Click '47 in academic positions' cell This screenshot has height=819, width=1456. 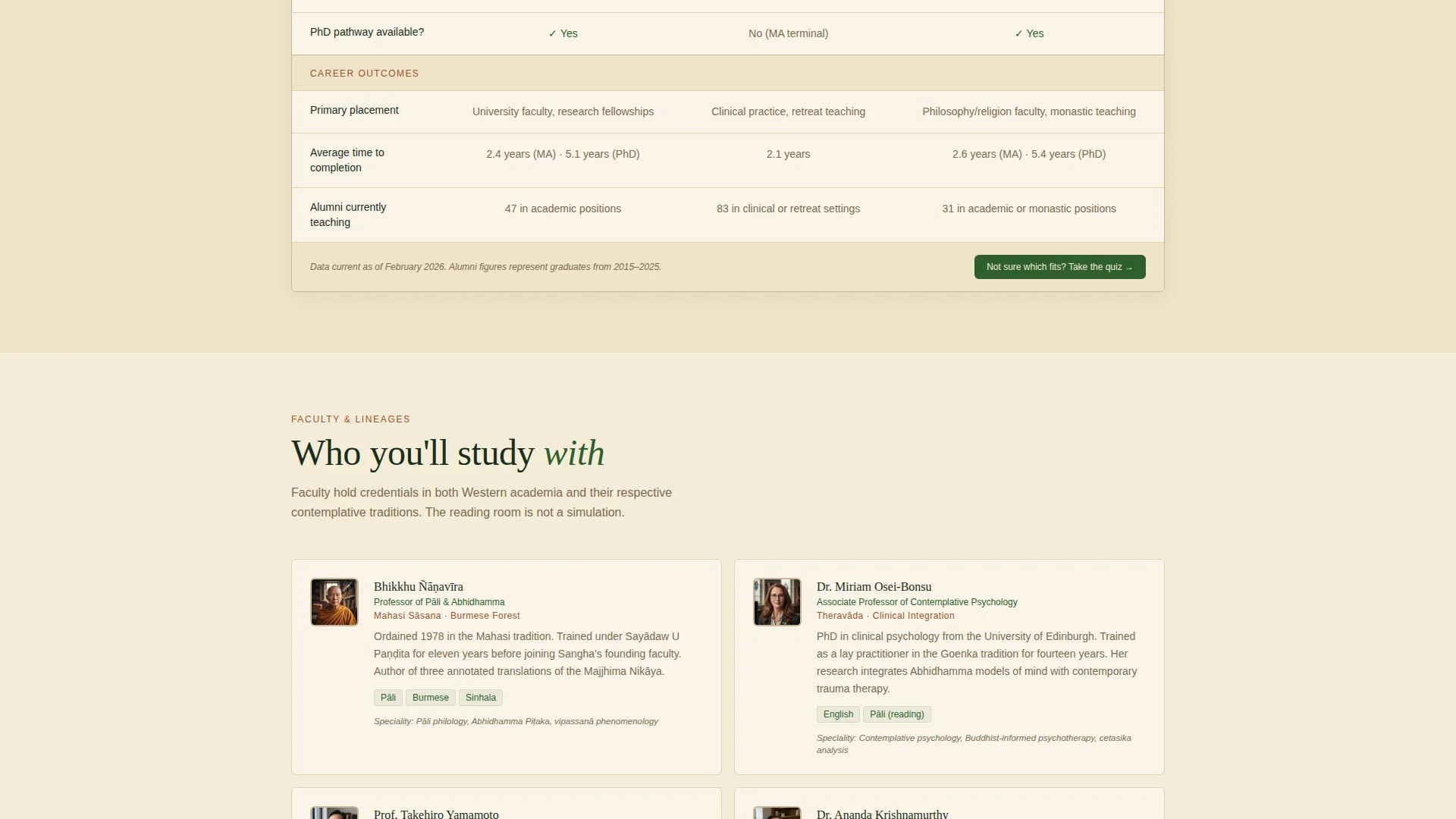[x=563, y=209]
